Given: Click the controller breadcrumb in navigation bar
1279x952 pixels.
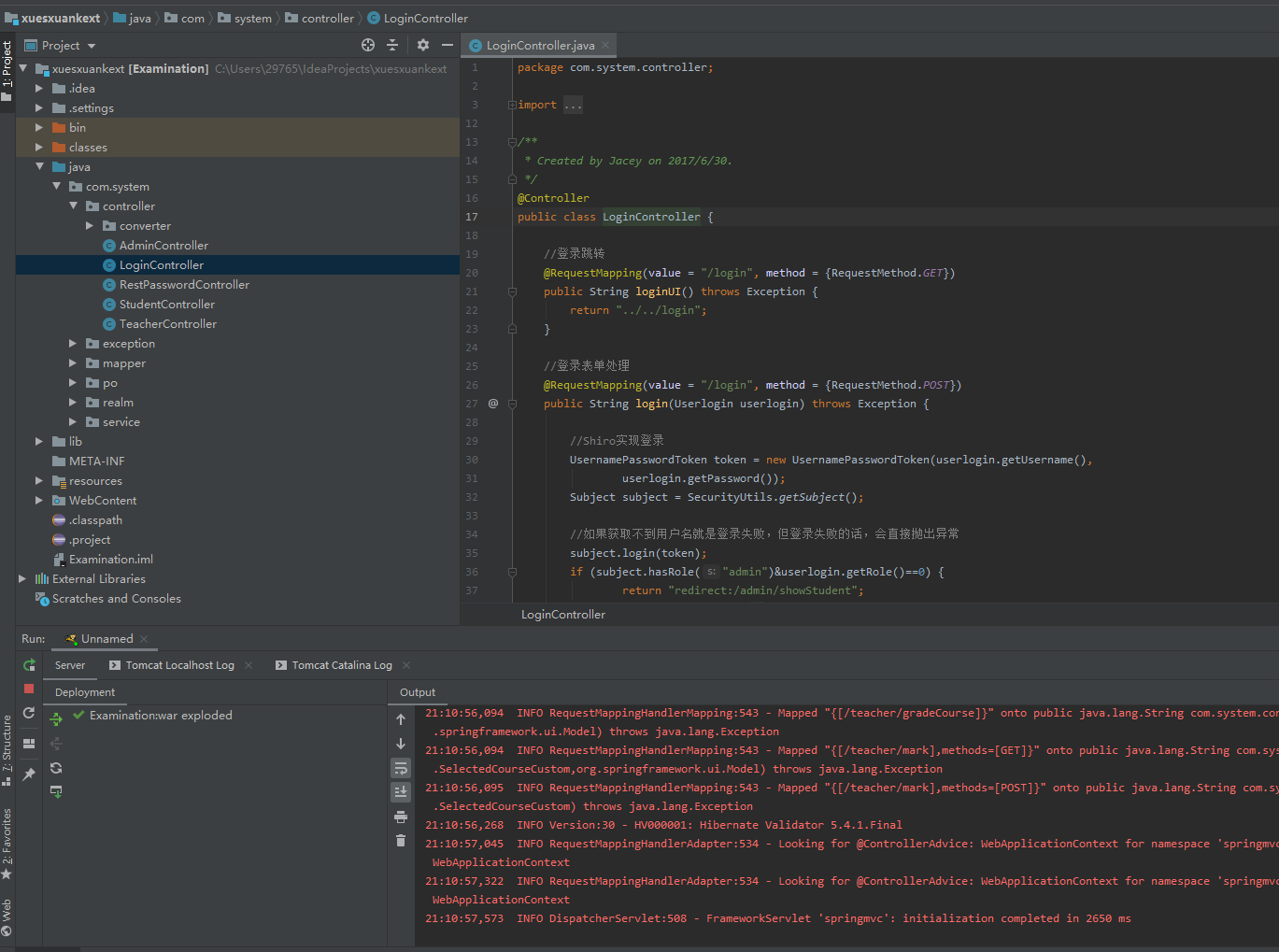Looking at the screenshot, I should point(327,18).
